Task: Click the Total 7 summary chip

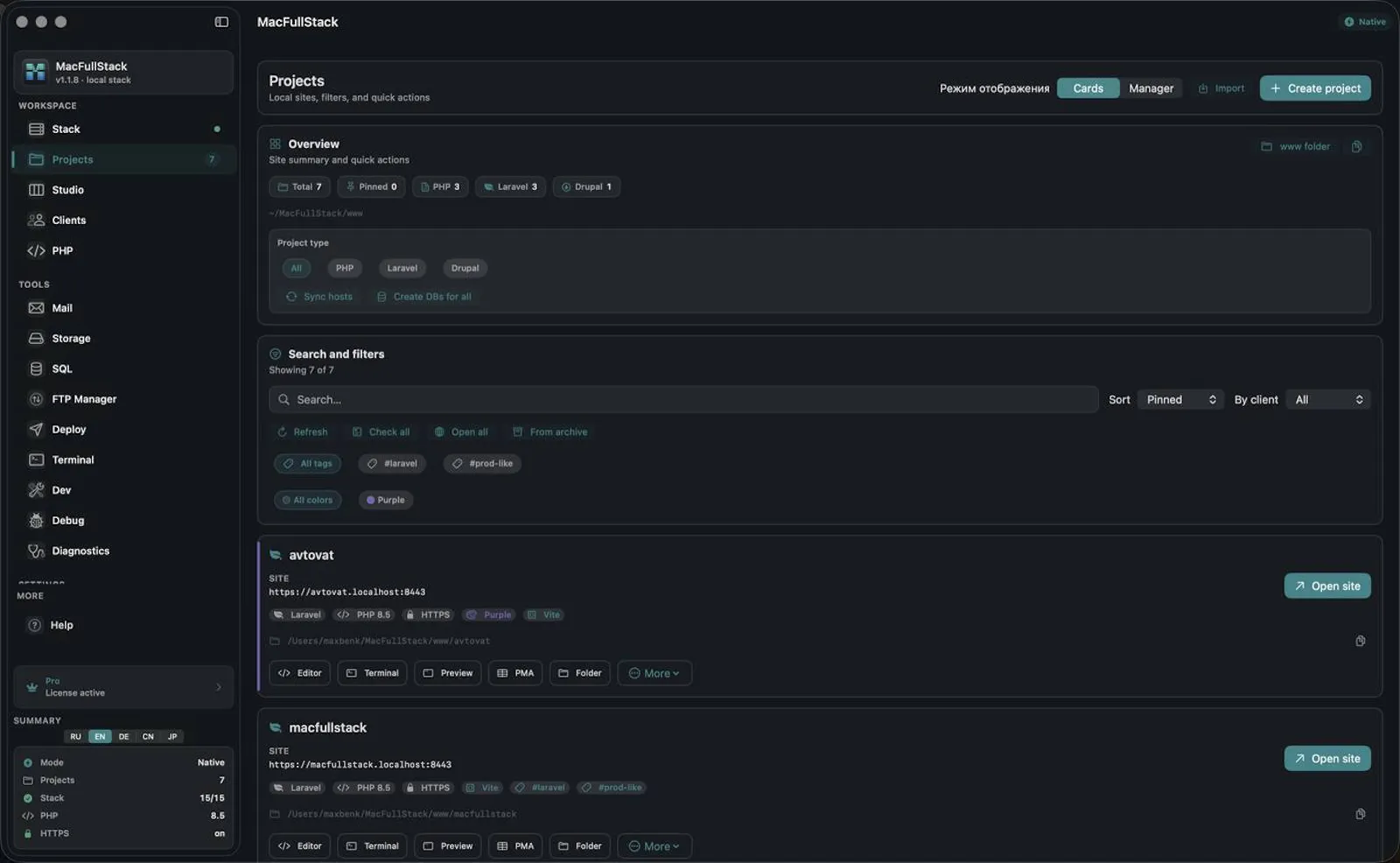Action: click(300, 186)
